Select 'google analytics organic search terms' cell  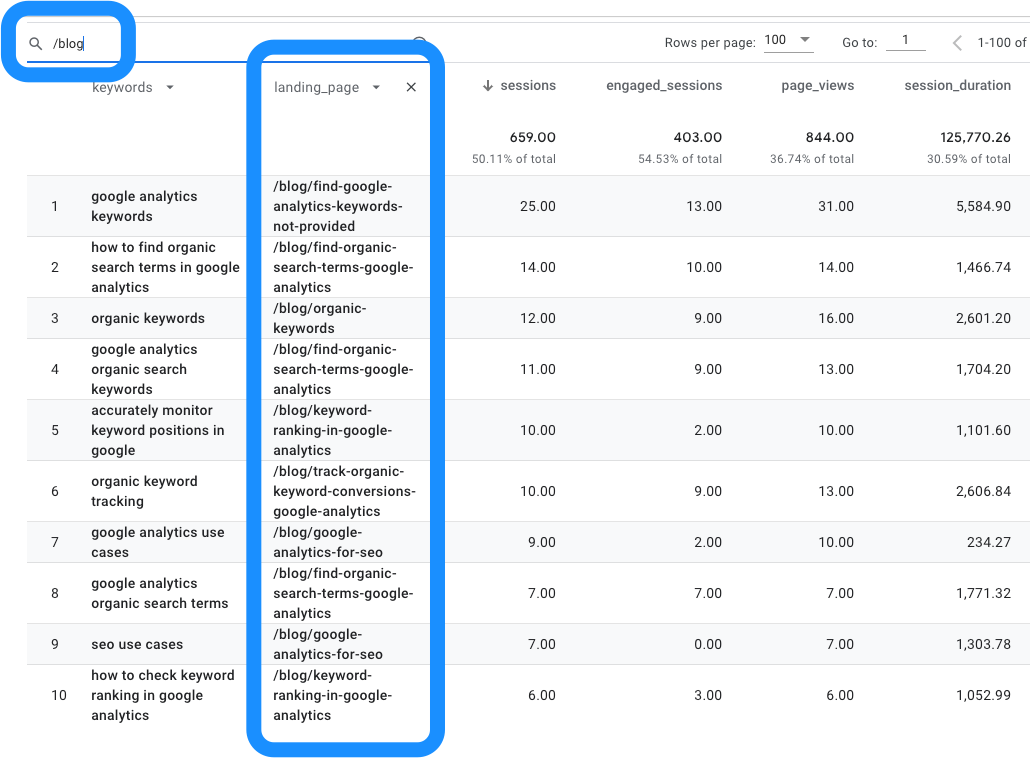click(160, 593)
